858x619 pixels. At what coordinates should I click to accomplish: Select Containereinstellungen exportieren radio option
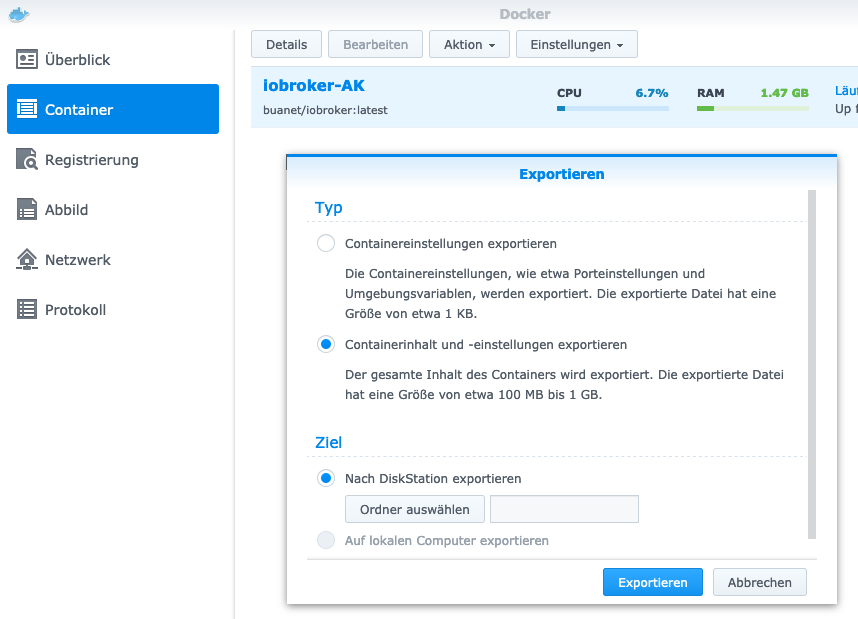click(326, 243)
